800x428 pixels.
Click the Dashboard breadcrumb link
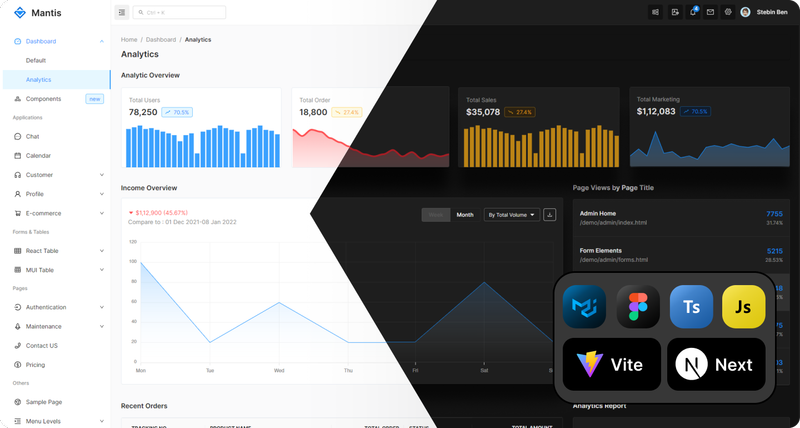coord(161,39)
